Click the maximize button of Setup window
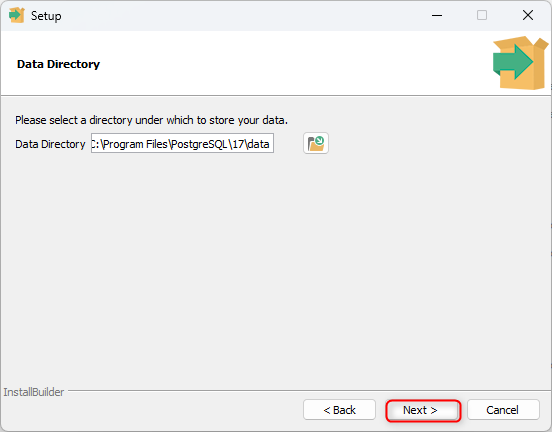This screenshot has height=432, width=552. click(x=482, y=15)
